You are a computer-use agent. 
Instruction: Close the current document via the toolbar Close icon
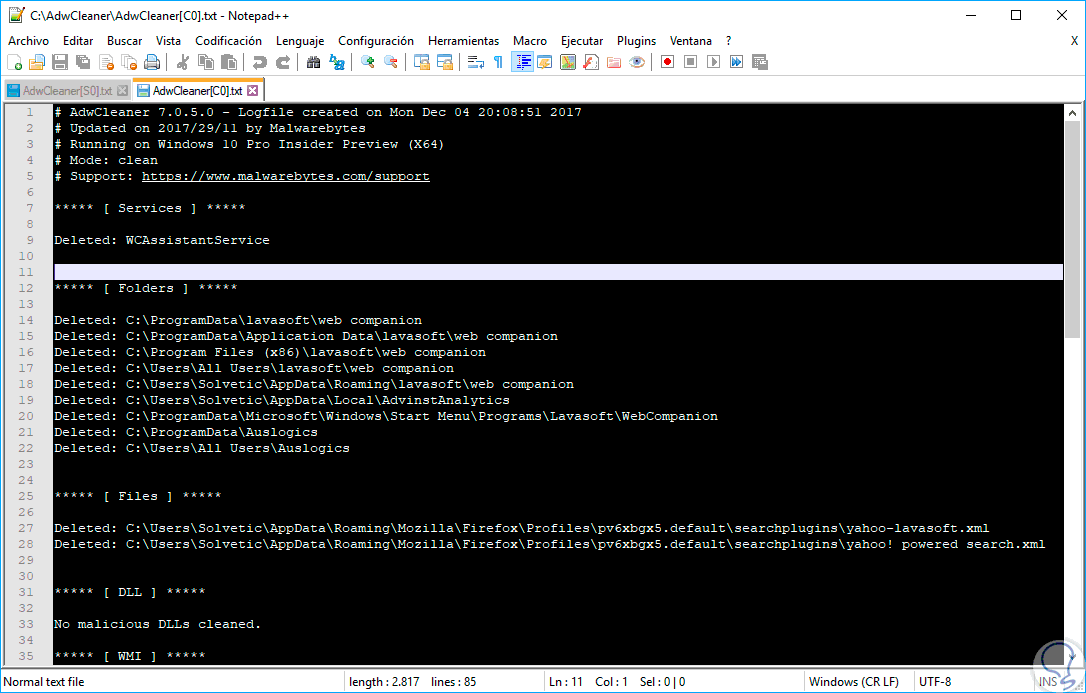(x=106, y=62)
